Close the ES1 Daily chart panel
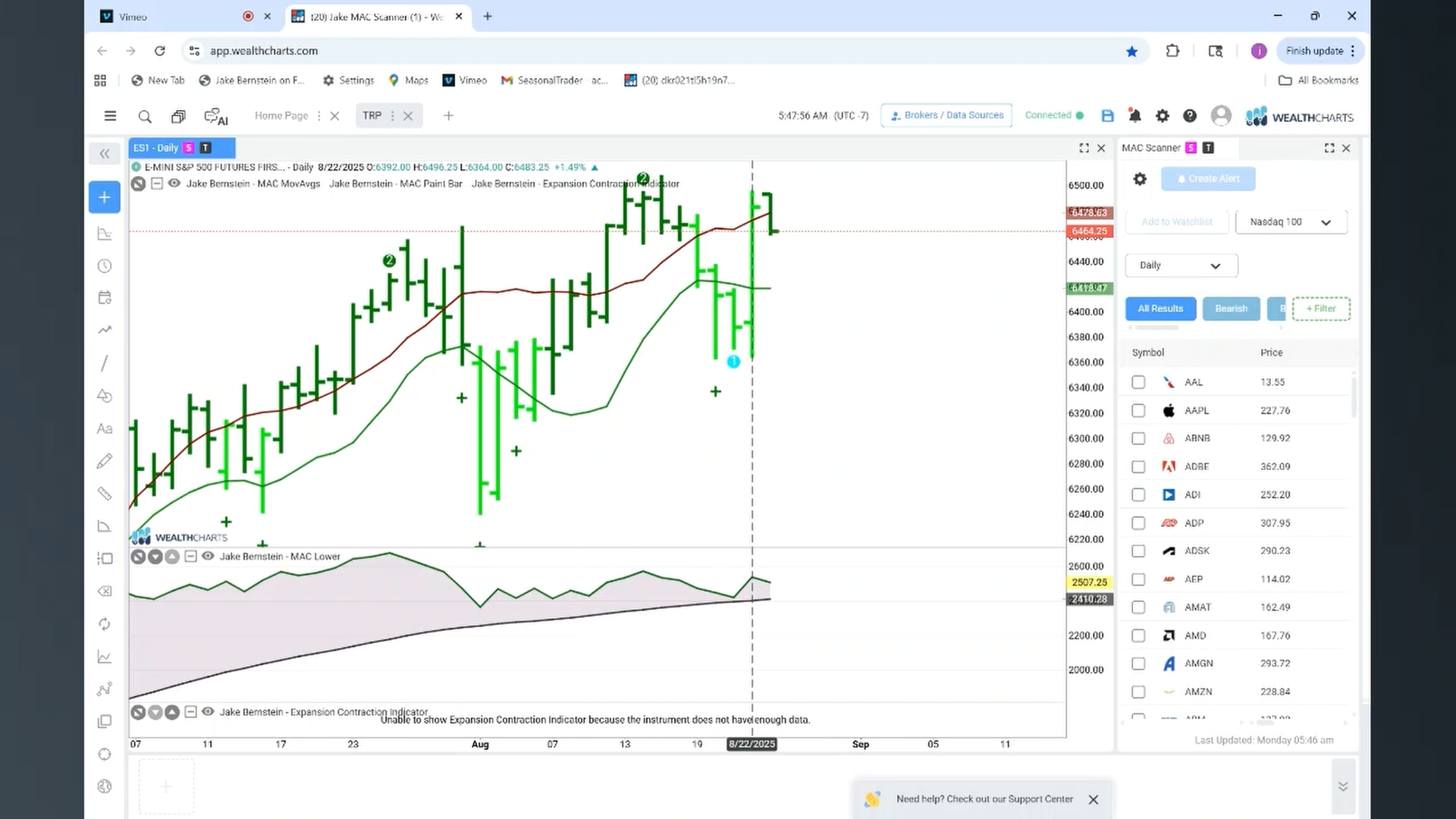Screen dimensions: 1456x819 pos(1102,148)
